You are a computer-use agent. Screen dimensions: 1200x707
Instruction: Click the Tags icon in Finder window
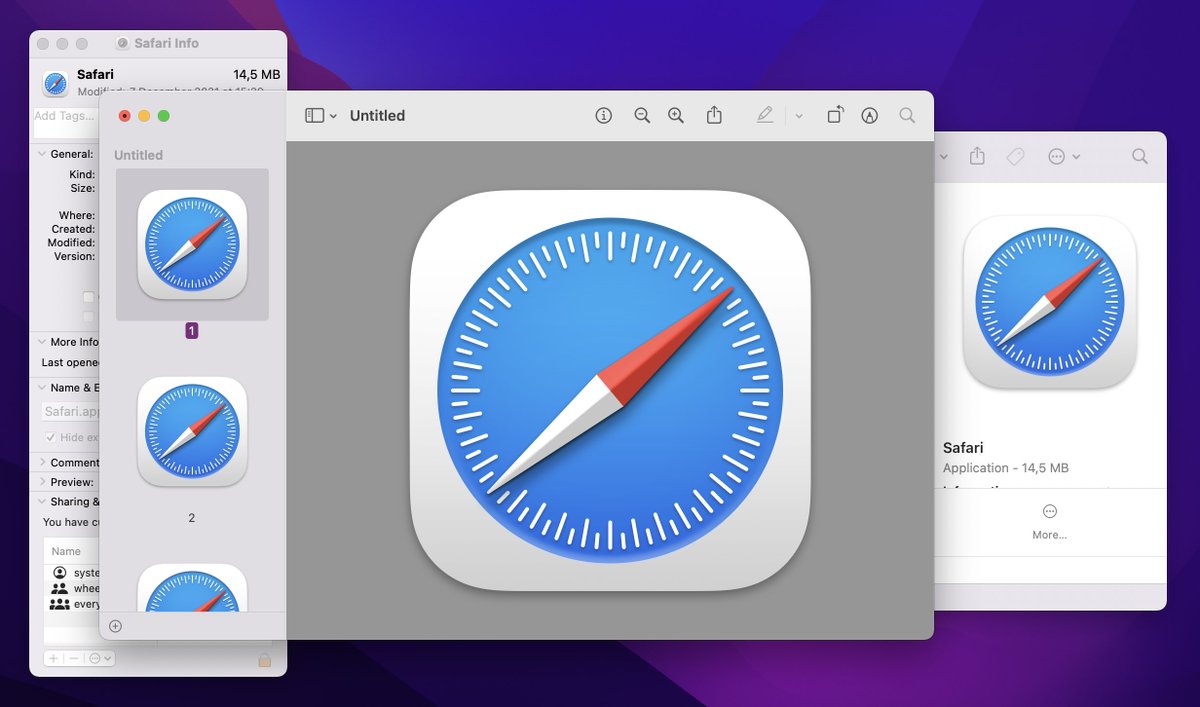(1015, 157)
